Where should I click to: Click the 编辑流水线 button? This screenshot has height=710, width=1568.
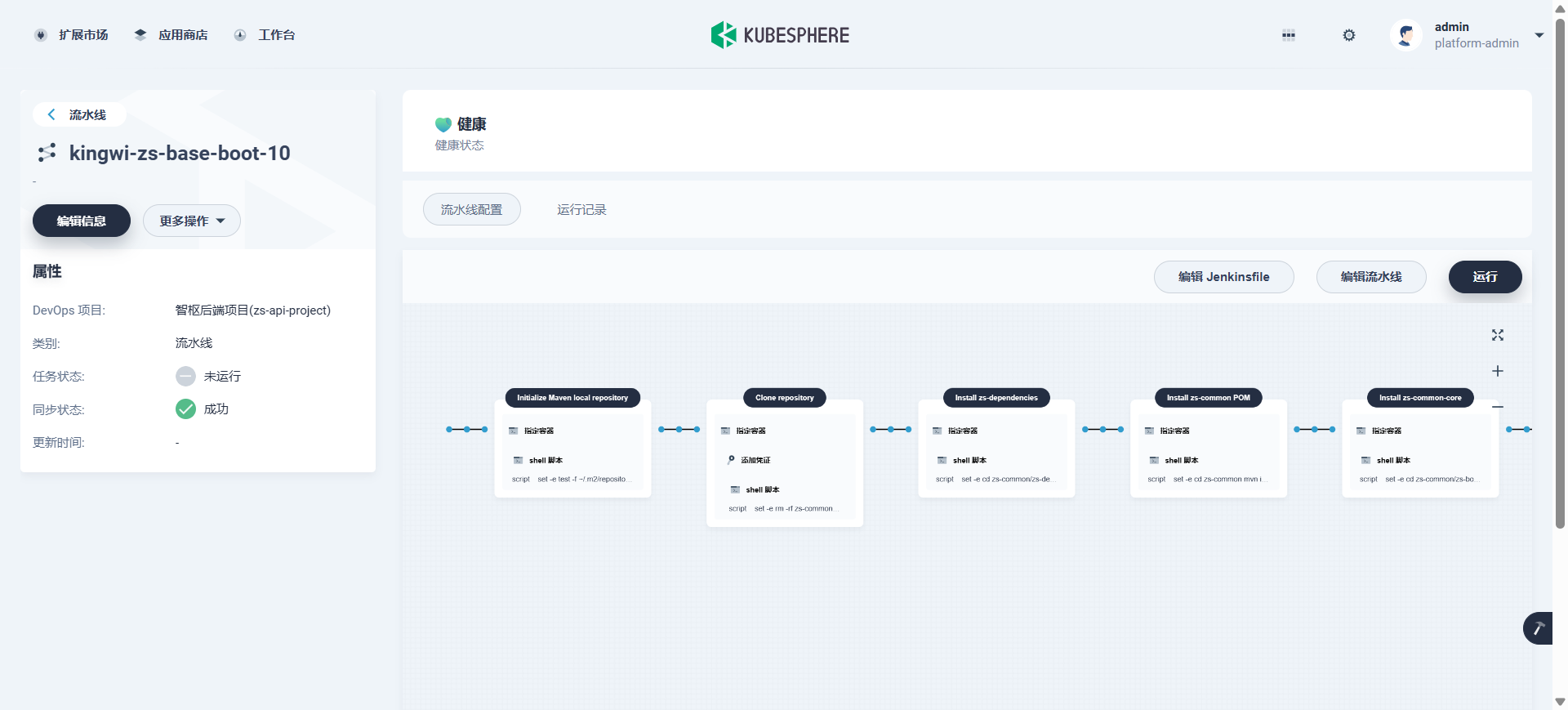1371,277
